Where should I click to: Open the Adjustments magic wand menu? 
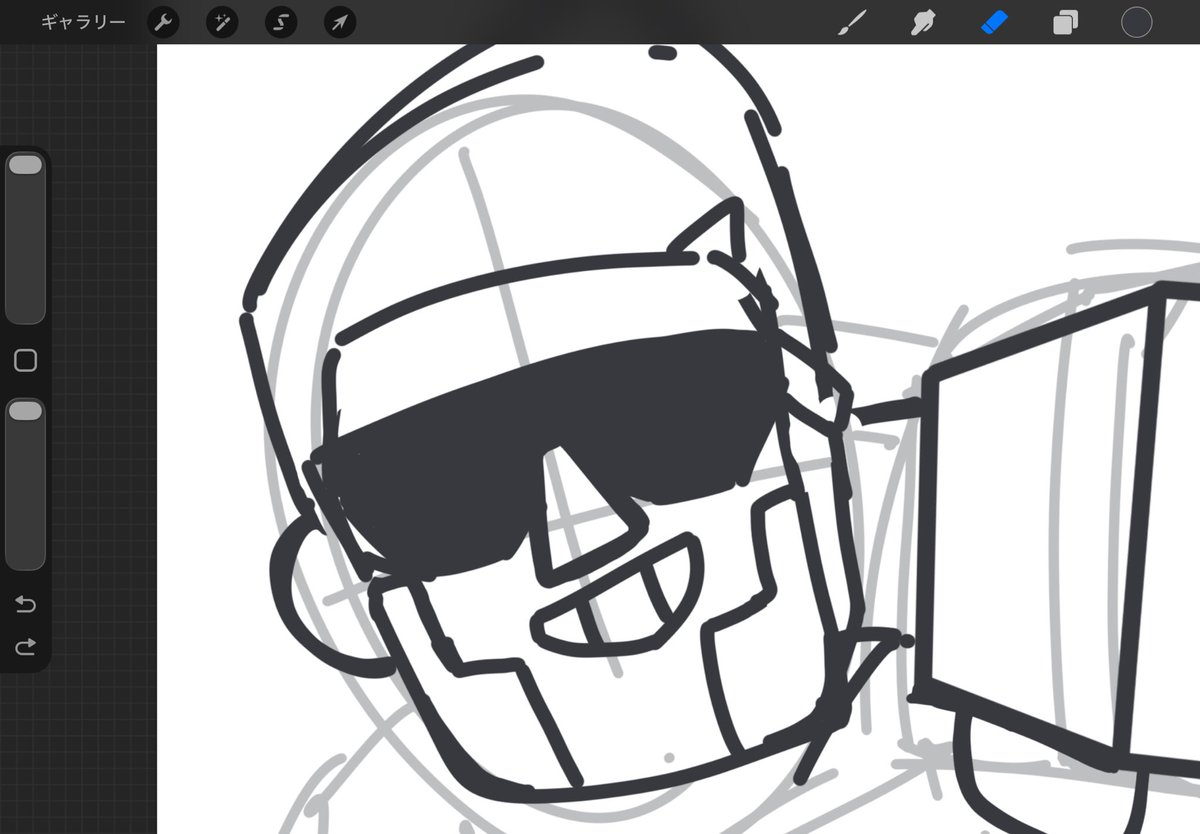click(x=222, y=22)
